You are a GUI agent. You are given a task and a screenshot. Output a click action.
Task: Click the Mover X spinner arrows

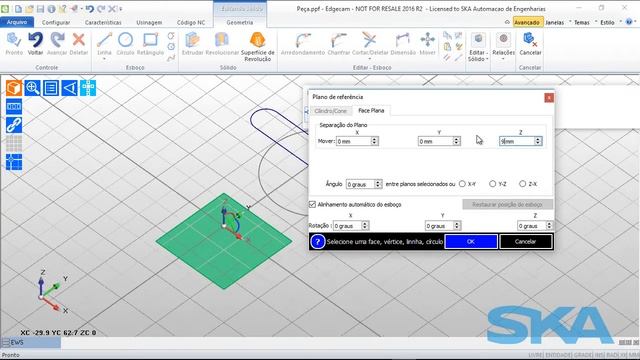[x=374, y=141]
